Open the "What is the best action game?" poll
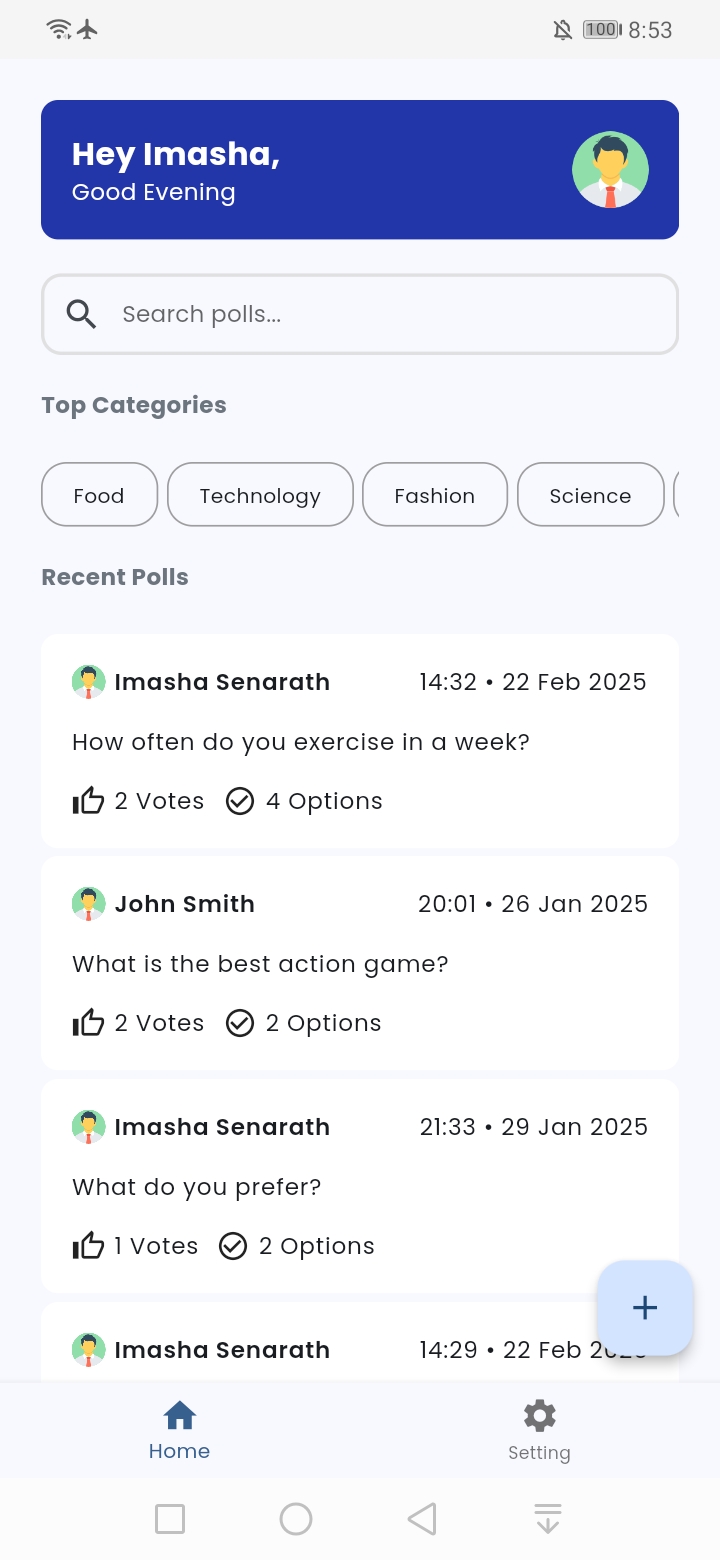 (x=260, y=964)
